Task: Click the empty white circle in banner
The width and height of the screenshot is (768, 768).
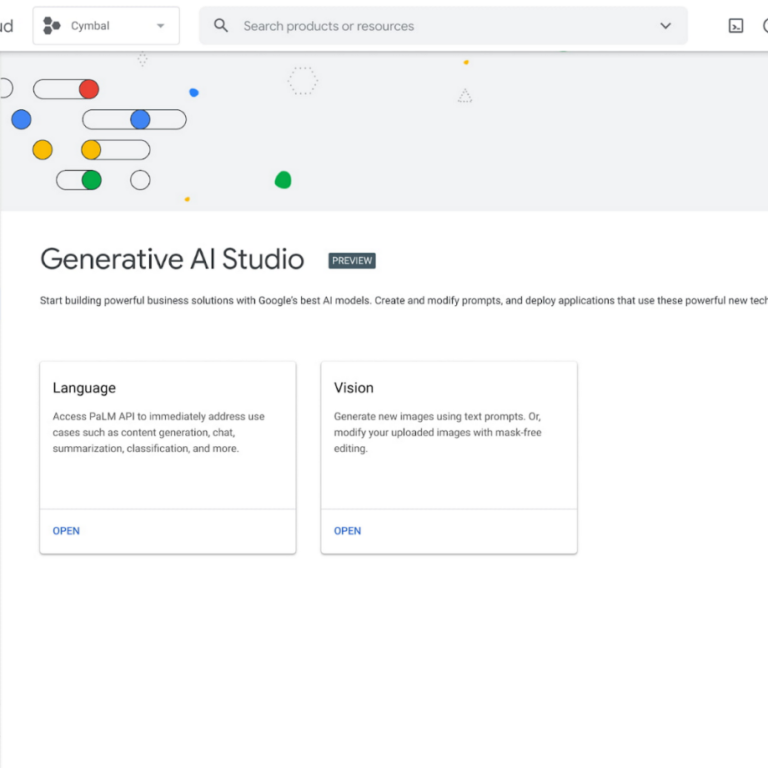Action: (140, 180)
